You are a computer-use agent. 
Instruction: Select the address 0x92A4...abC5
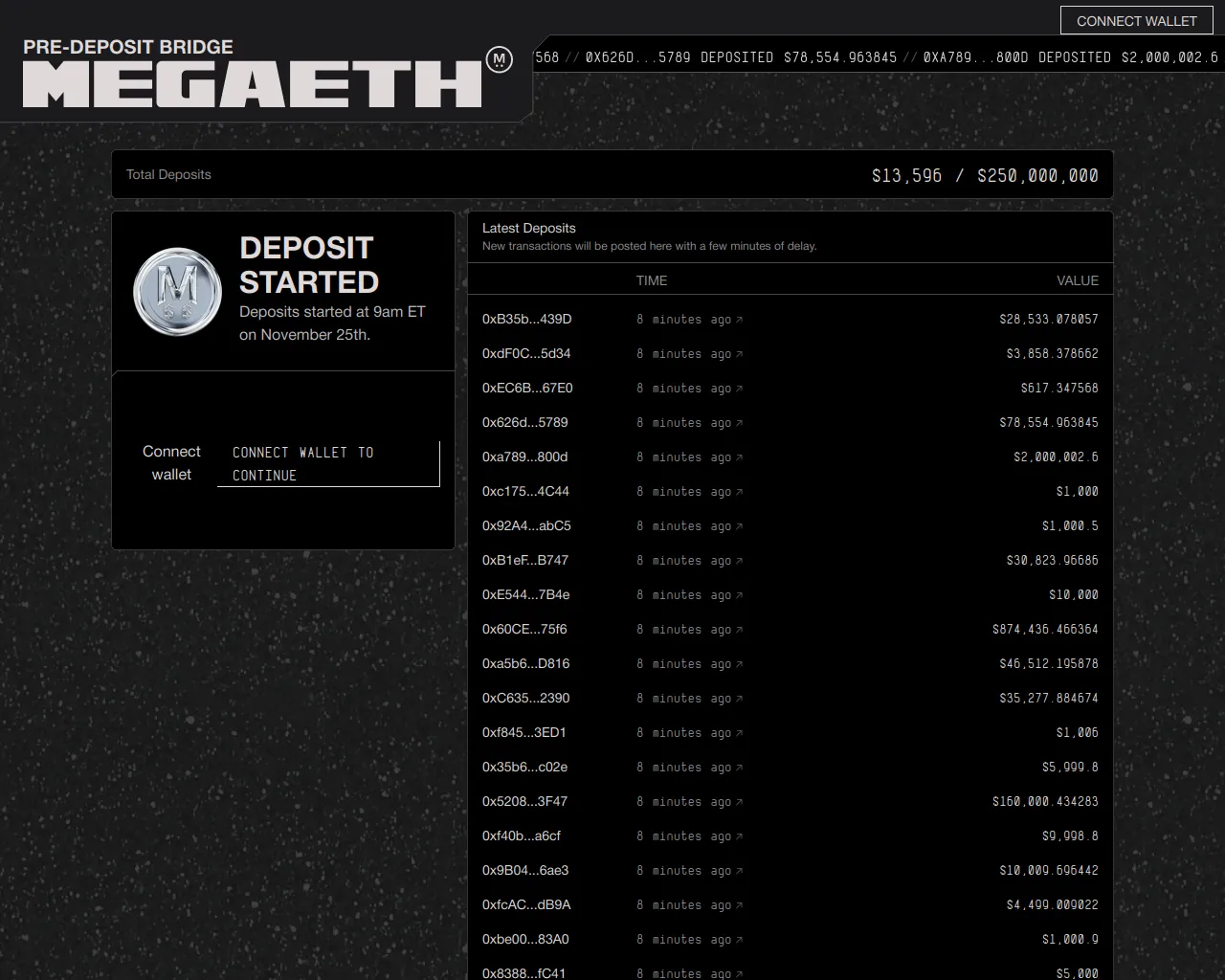[526, 525]
